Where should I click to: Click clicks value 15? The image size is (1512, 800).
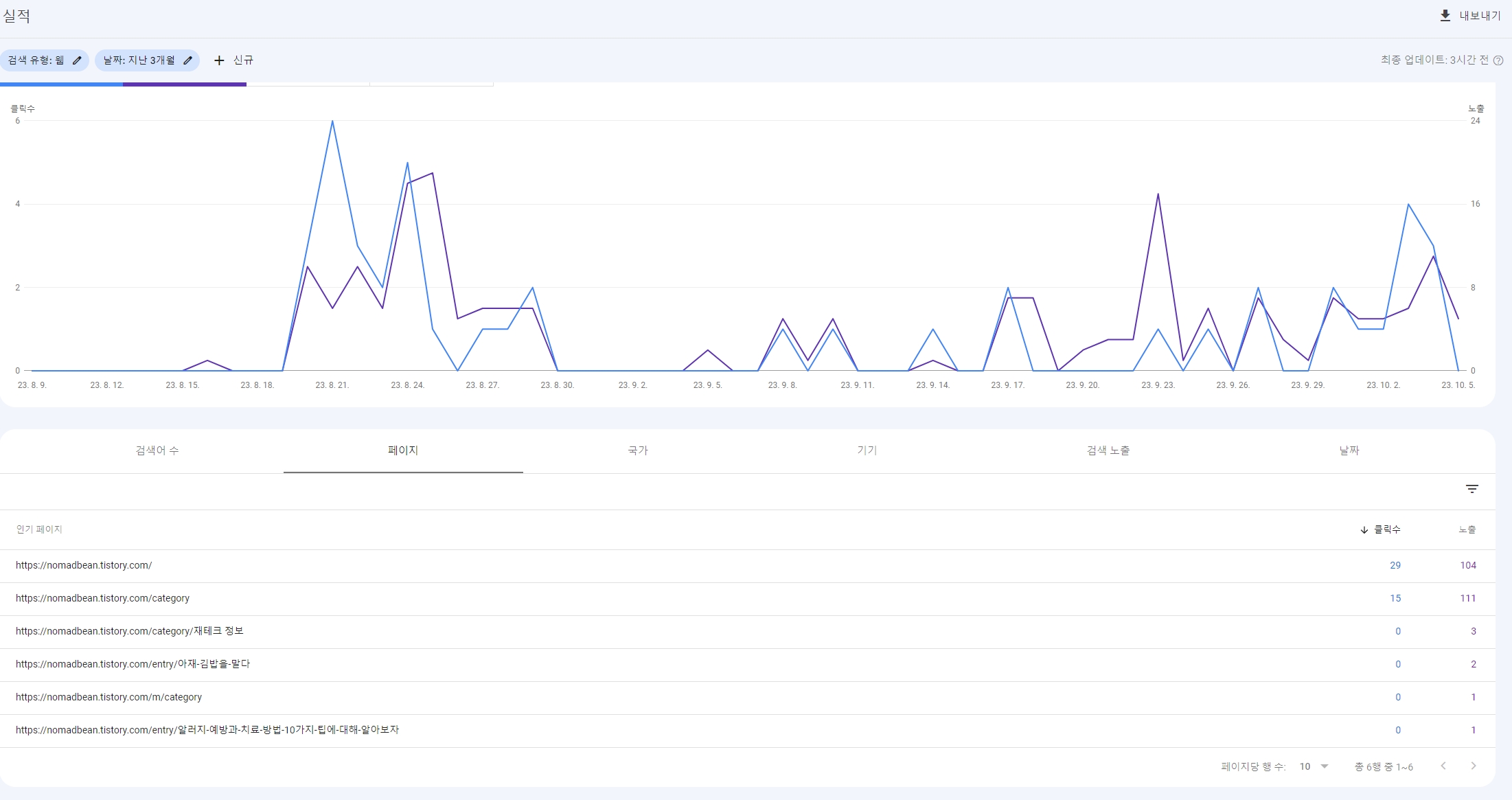pos(1395,599)
